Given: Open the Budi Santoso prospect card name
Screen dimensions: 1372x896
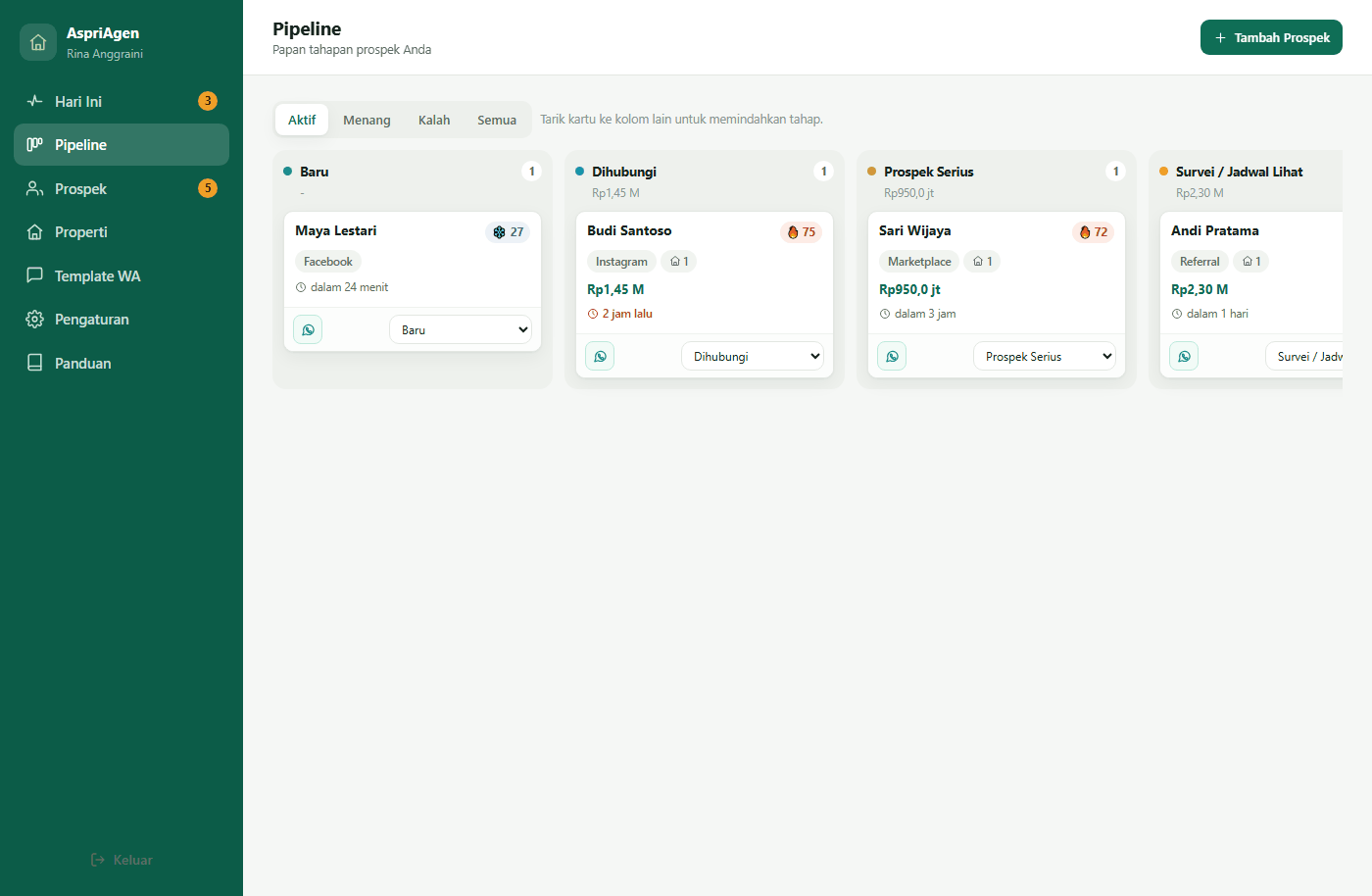Looking at the screenshot, I should click(629, 230).
